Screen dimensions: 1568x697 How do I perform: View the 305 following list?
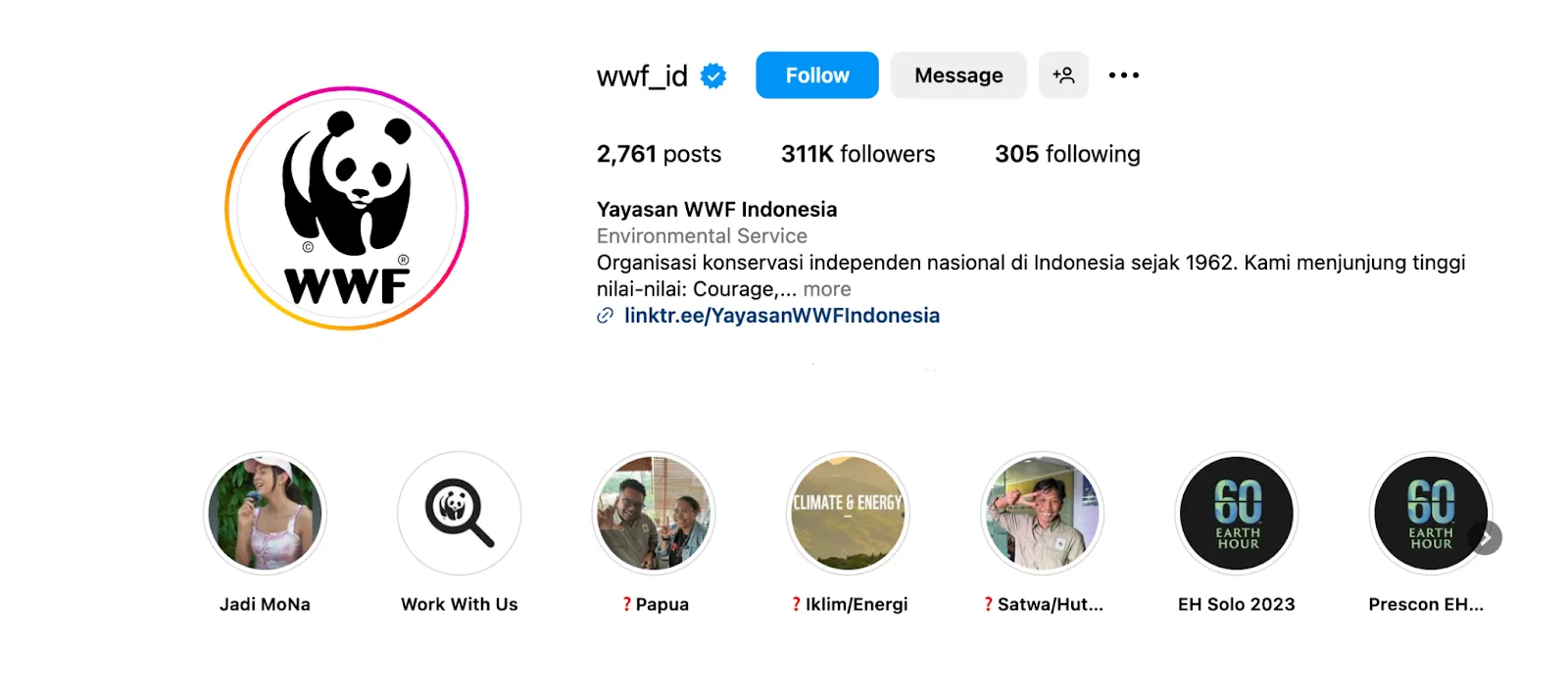[x=1067, y=154]
